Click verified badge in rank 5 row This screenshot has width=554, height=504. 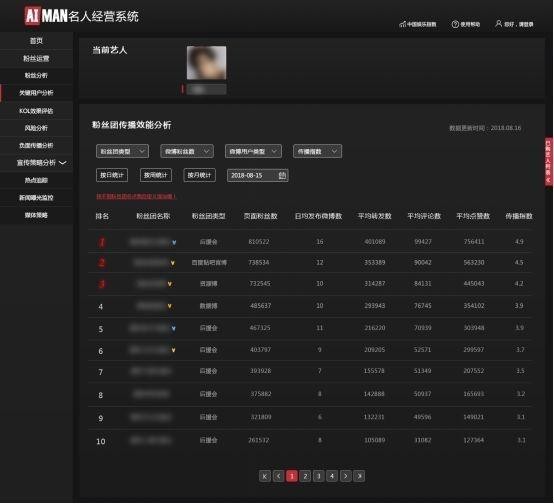click(173, 328)
